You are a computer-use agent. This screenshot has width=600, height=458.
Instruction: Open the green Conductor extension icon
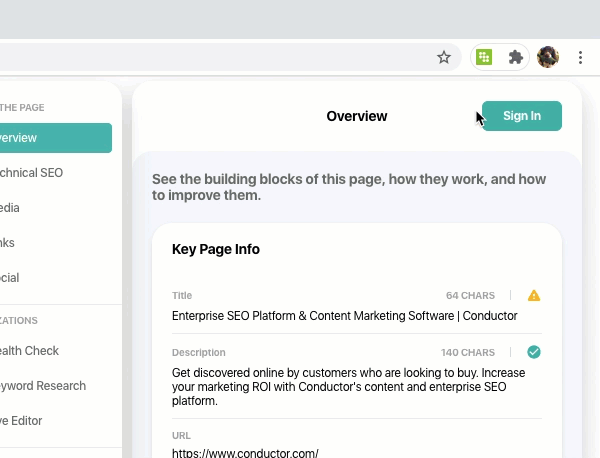[484, 57]
